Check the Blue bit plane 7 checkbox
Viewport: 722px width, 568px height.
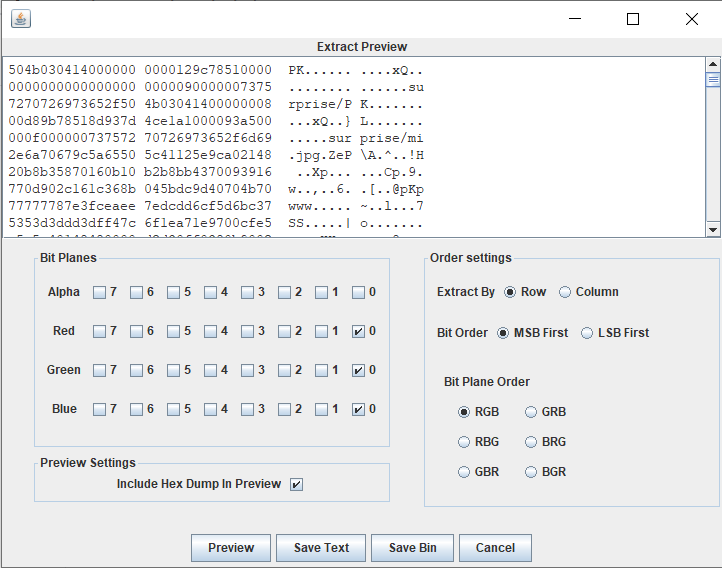point(99,410)
